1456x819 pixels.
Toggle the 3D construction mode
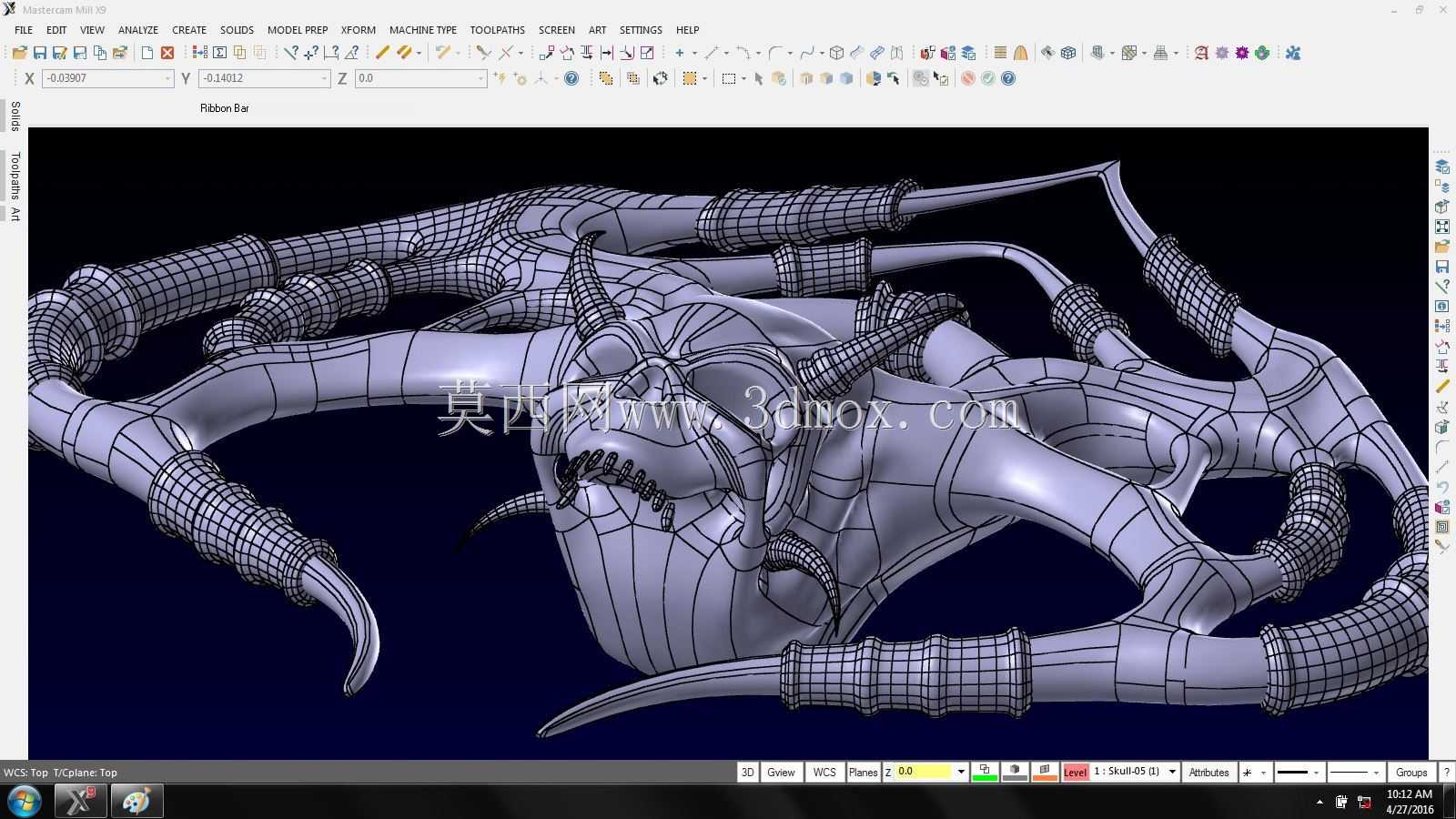click(x=747, y=772)
